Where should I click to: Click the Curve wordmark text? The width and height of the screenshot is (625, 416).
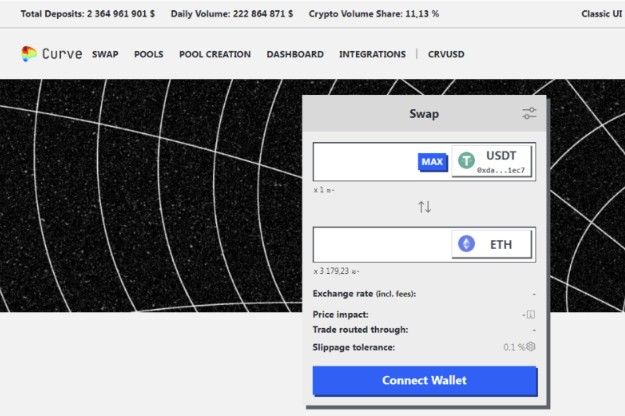coord(62,54)
